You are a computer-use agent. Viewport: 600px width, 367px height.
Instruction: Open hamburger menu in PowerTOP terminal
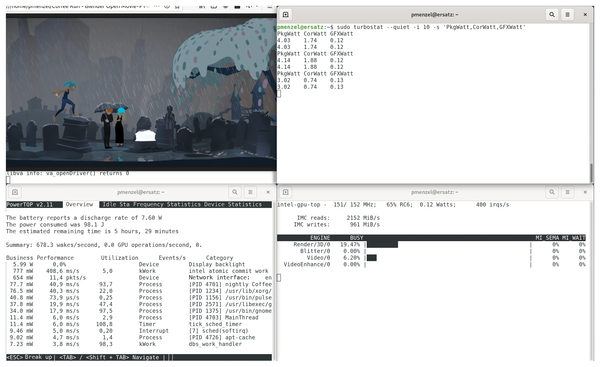[250, 192]
